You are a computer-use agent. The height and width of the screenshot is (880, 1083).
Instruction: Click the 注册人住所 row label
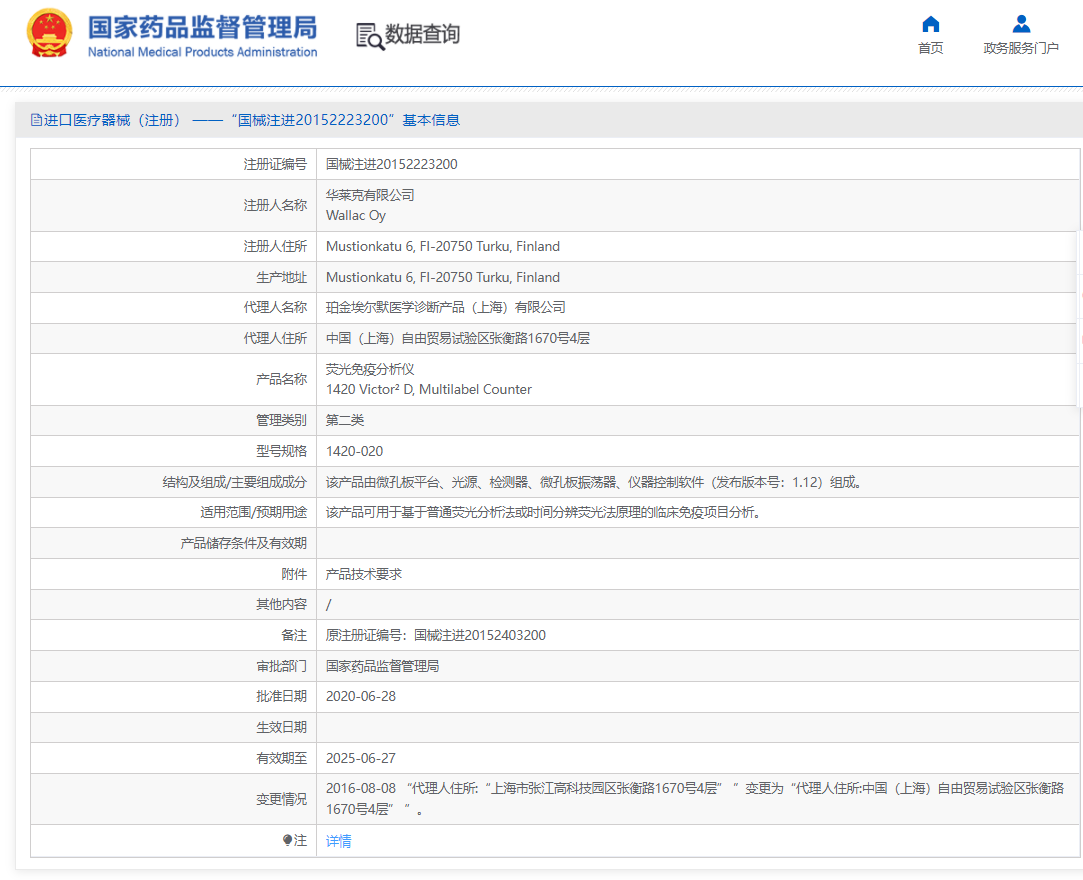tap(275, 247)
